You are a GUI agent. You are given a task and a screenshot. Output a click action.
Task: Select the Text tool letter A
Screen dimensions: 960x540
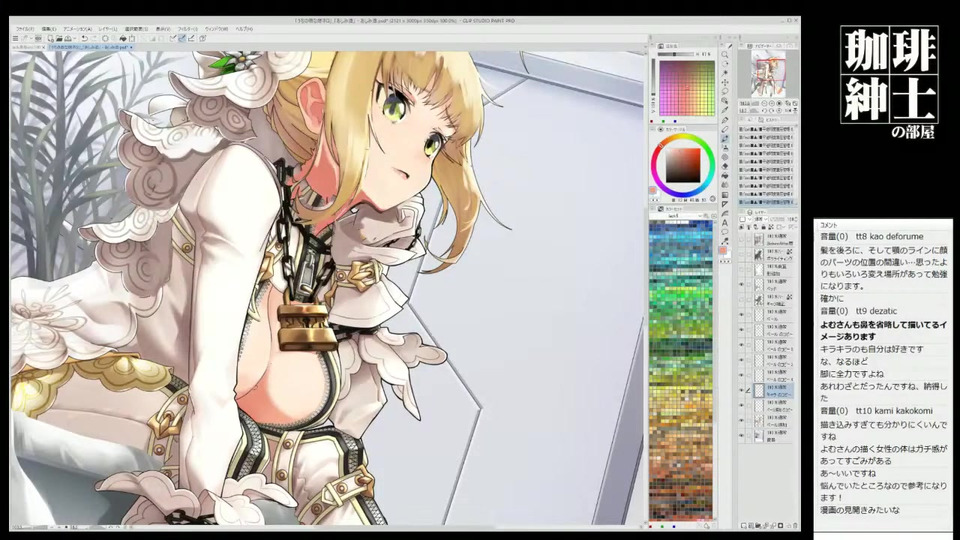[725, 222]
